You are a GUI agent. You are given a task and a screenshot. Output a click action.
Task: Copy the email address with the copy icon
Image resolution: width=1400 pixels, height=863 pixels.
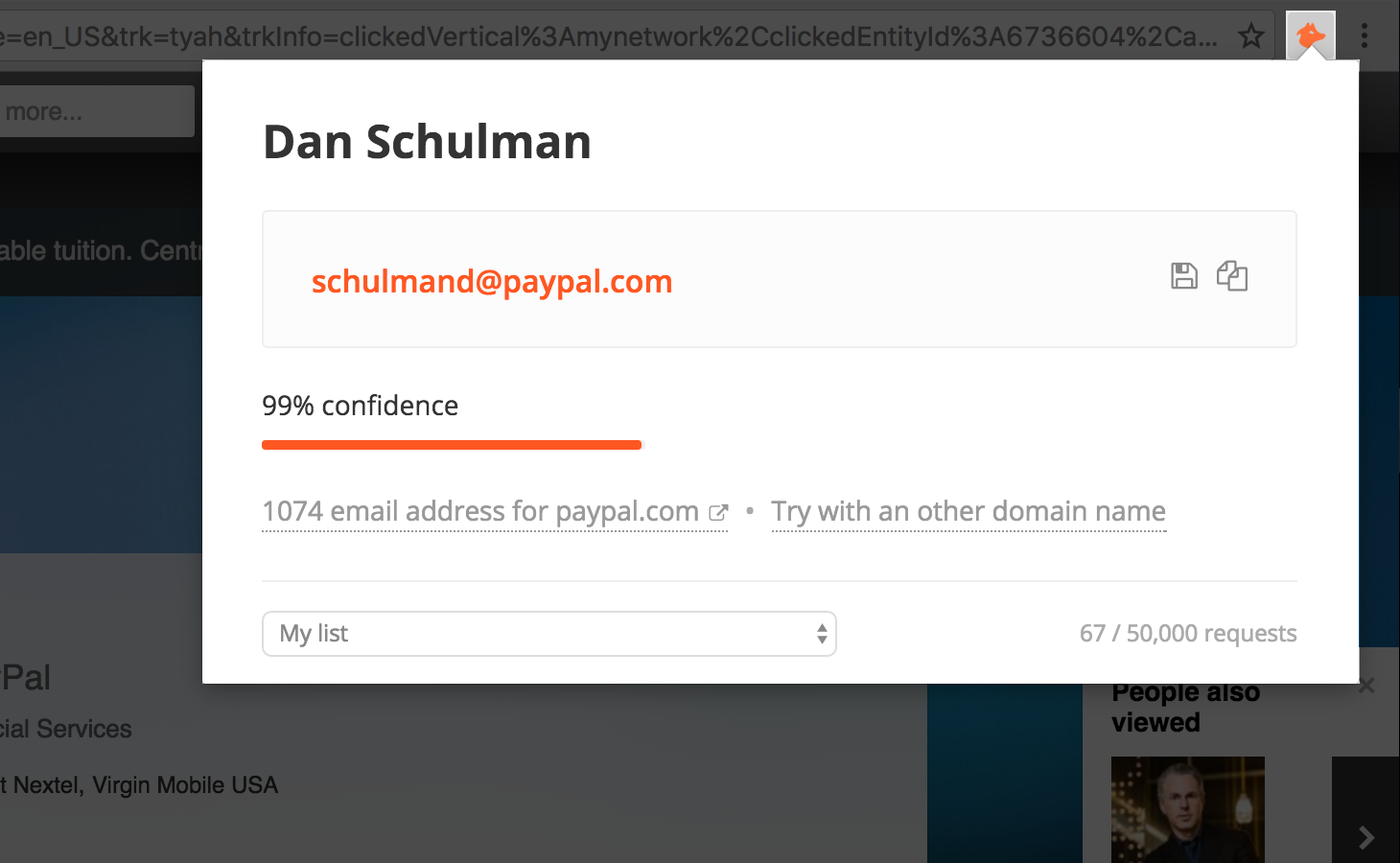pyautogui.click(x=1232, y=276)
